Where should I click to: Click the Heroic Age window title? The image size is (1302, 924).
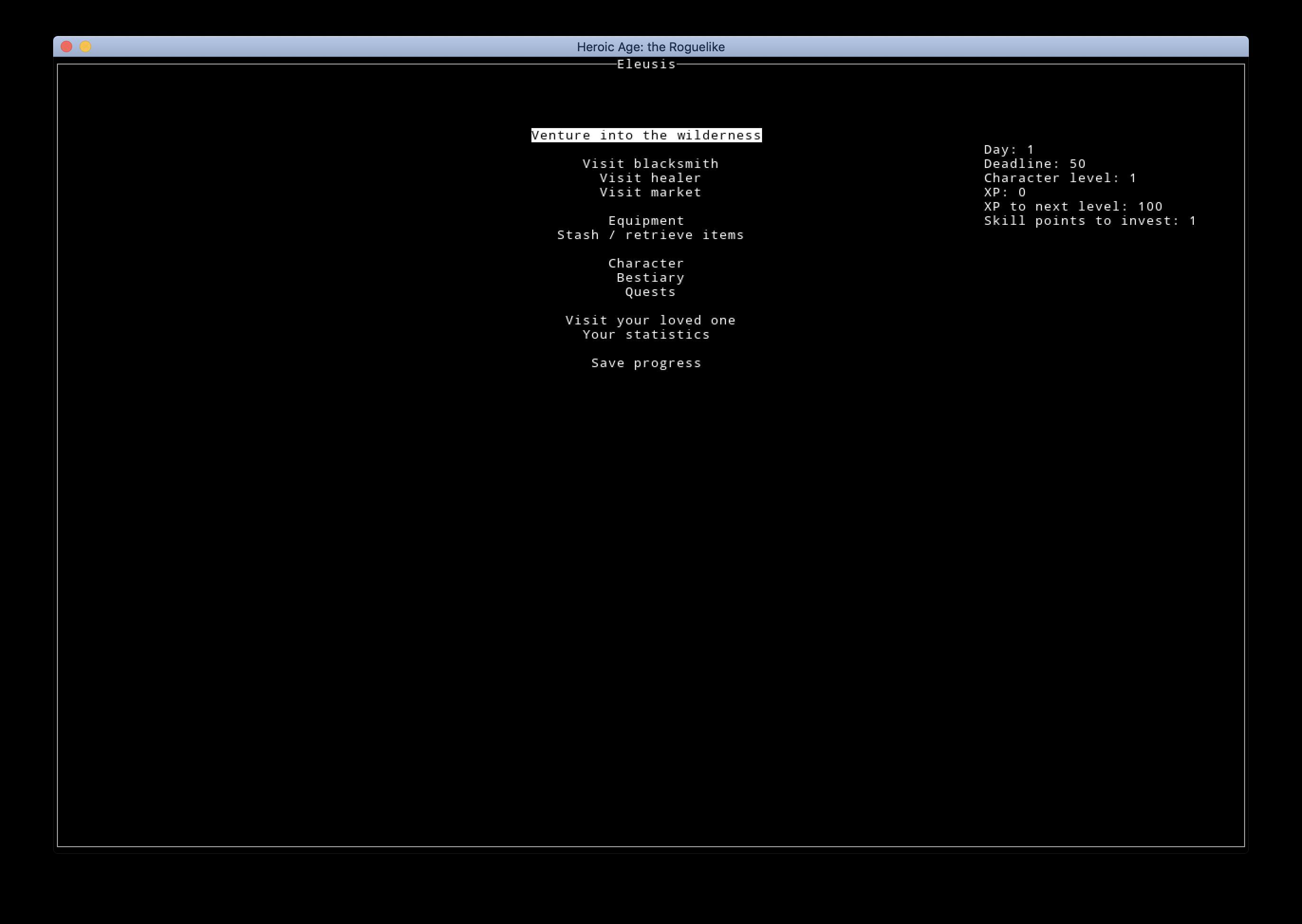(x=651, y=46)
